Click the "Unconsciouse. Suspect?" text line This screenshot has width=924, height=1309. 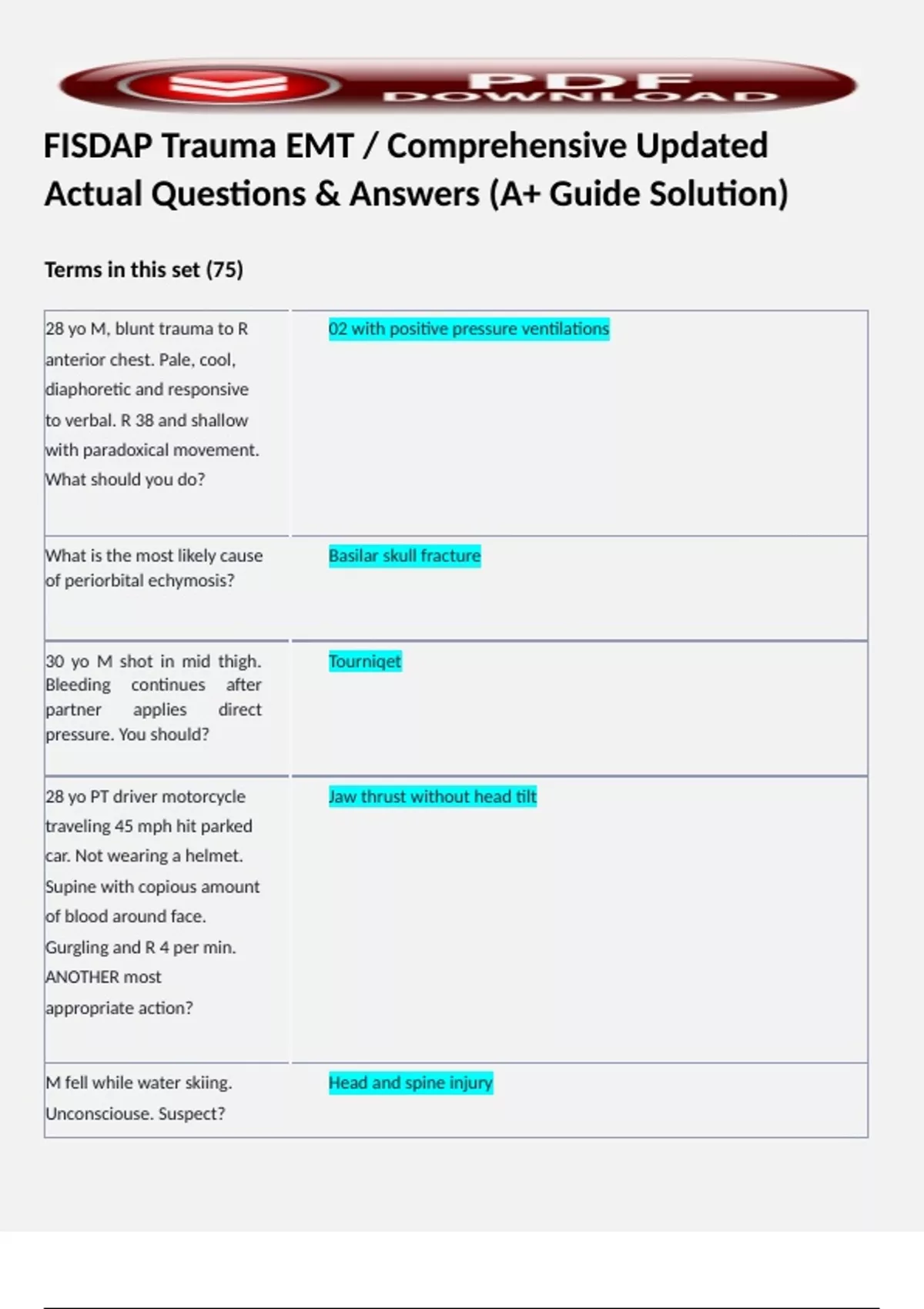[136, 1113]
